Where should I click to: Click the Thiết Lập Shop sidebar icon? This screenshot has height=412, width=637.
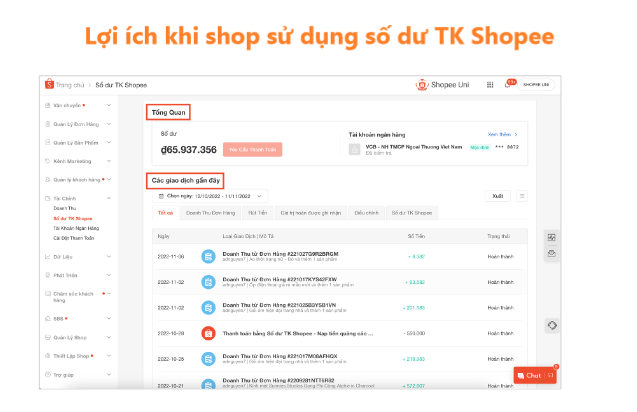click(48, 356)
